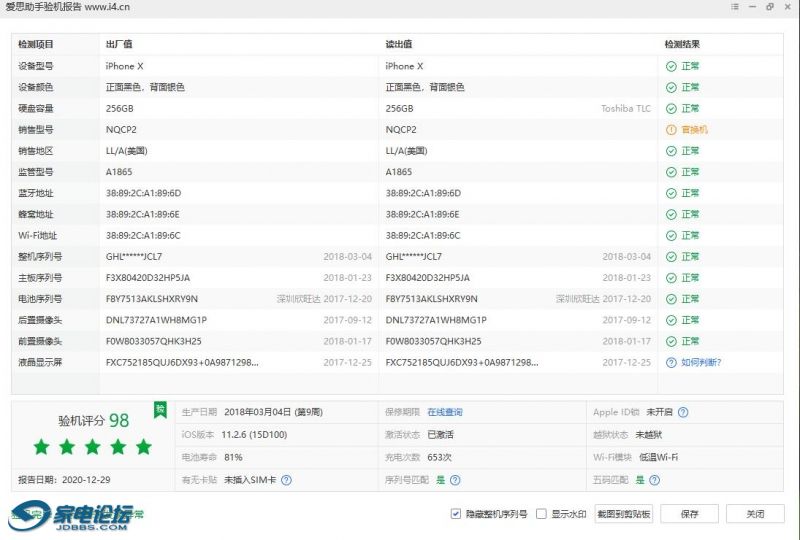800x540 pixels.
Task: Open the list menu icon in title bar
Action: [735, 7]
